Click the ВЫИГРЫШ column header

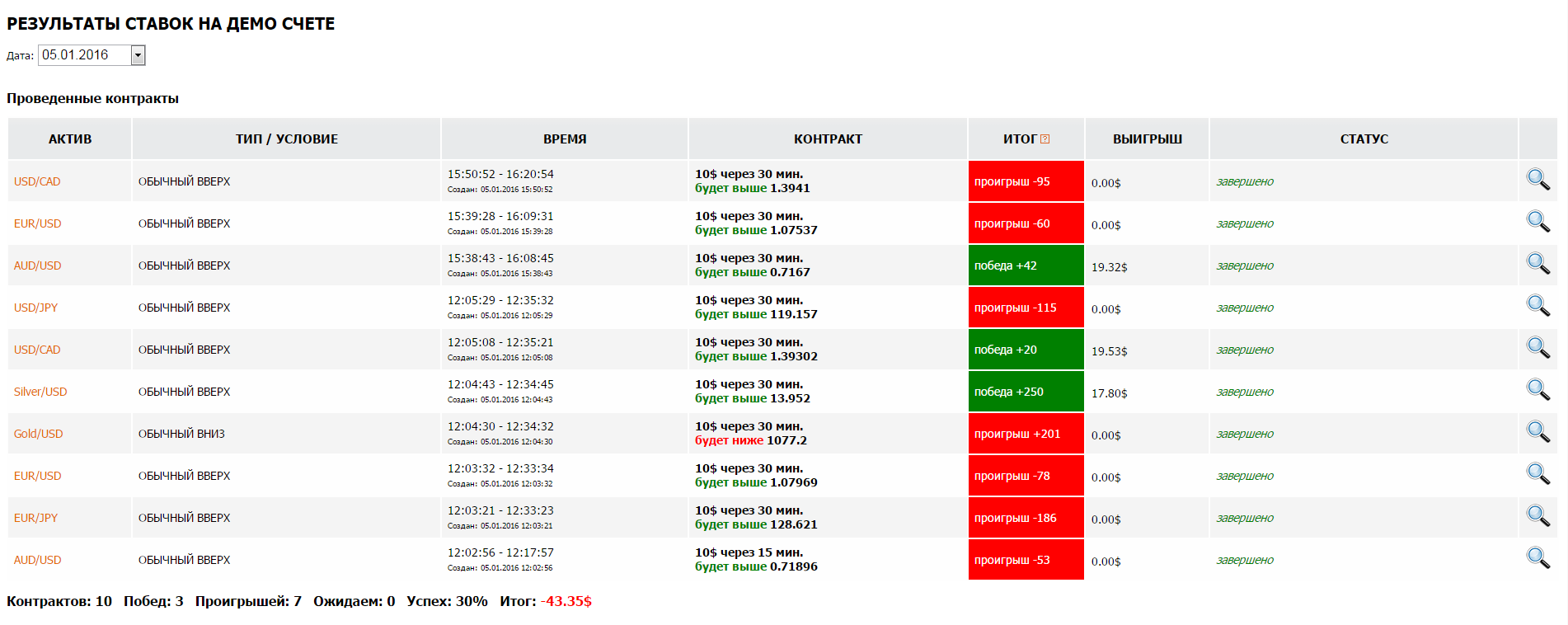pos(1147,139)
